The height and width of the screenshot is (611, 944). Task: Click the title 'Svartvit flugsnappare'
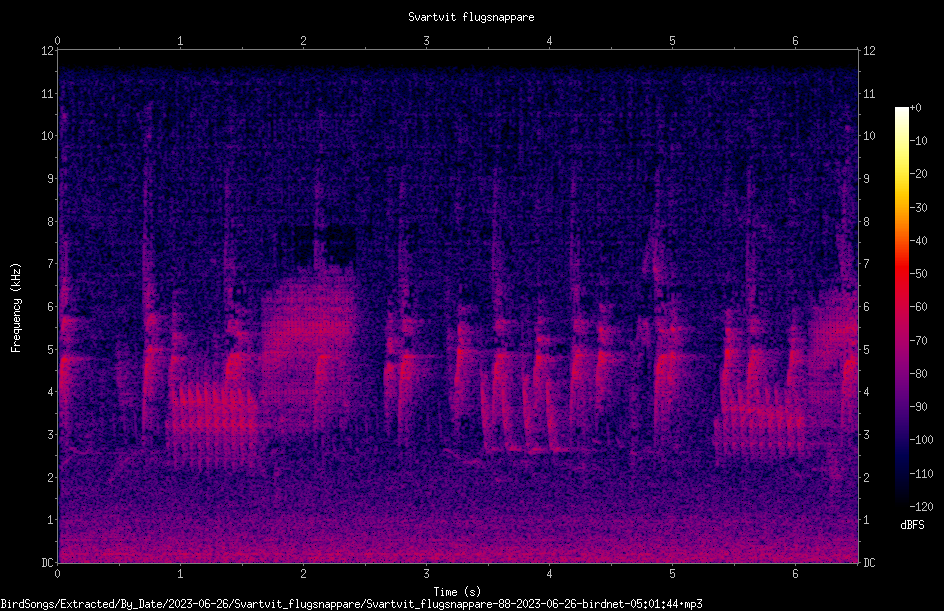pos(471,17)
